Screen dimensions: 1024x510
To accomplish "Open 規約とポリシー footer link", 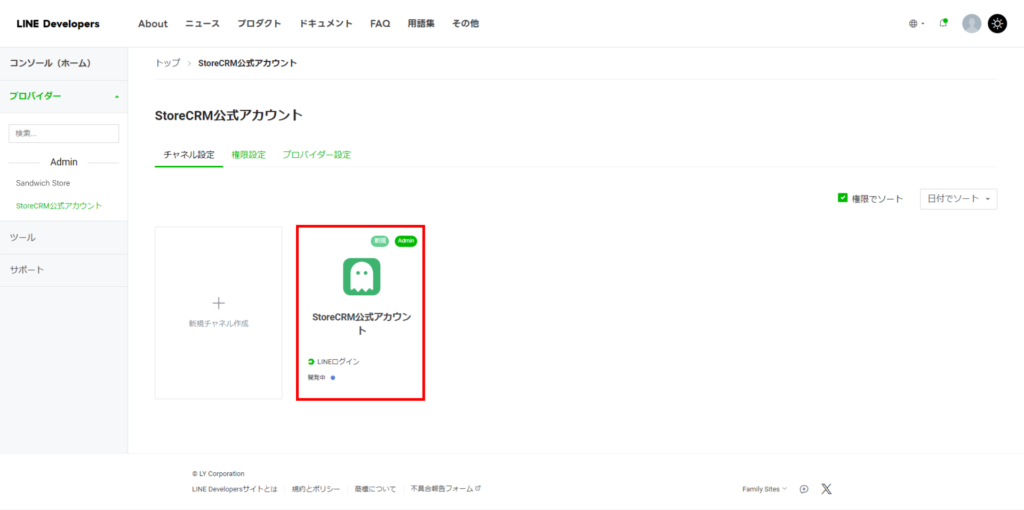I will pyautogui.click(x=316, y=489).
